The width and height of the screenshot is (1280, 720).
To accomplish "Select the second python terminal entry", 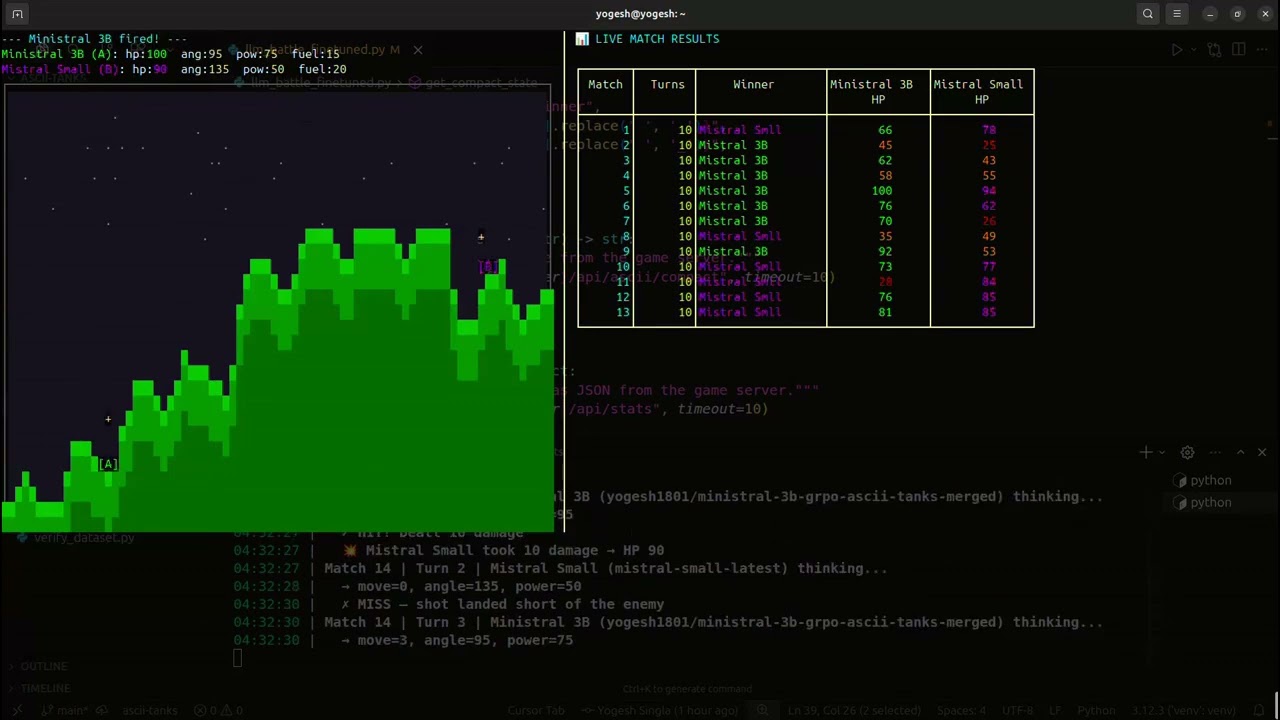I will pos(1203,502).
